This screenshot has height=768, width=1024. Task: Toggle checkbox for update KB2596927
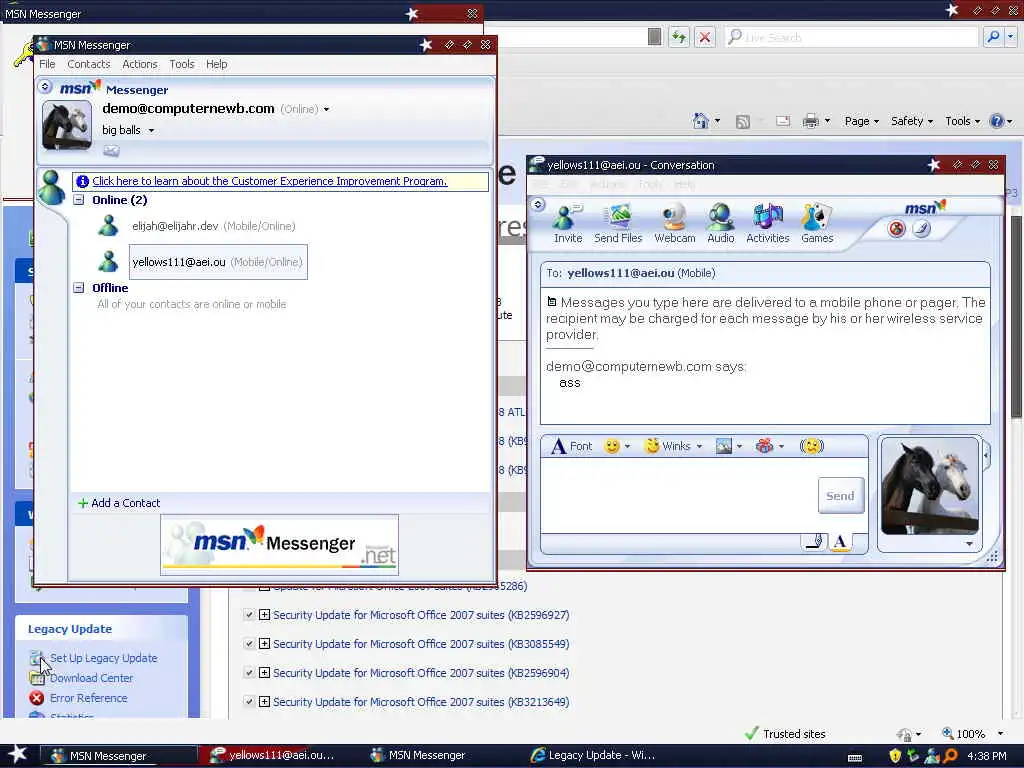(x=249, y=615)
